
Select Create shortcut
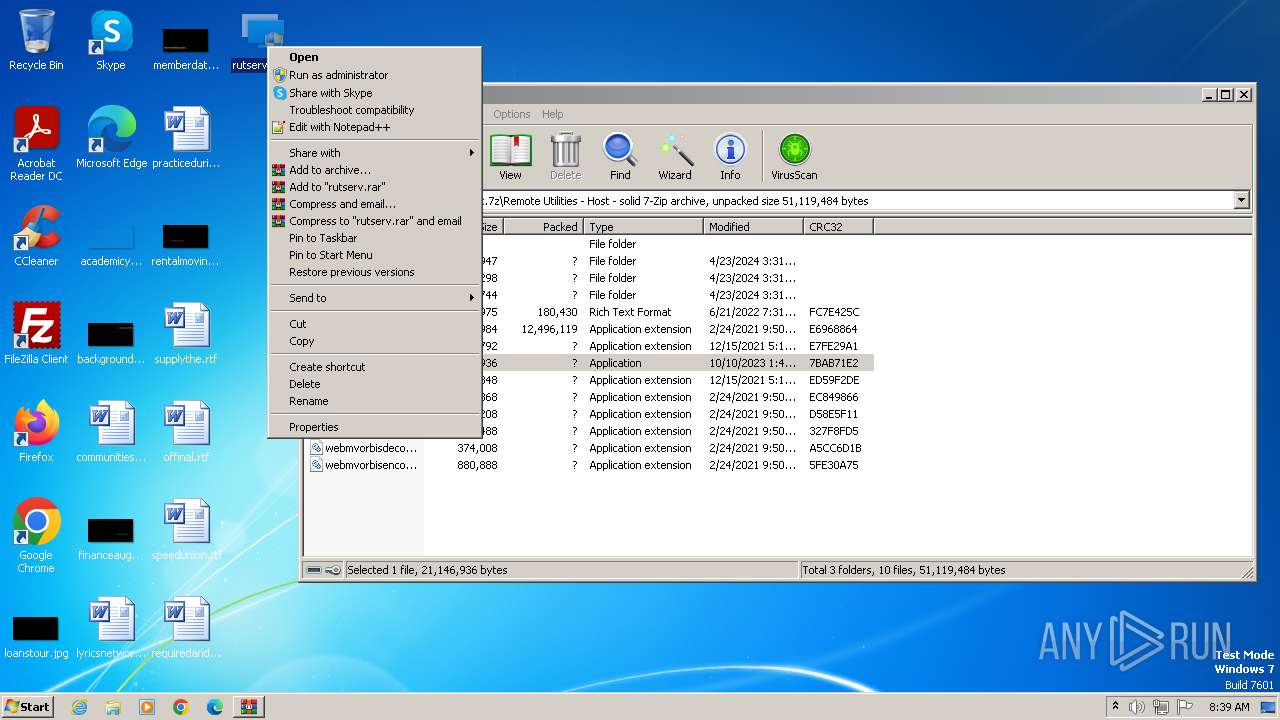[375, 367]
